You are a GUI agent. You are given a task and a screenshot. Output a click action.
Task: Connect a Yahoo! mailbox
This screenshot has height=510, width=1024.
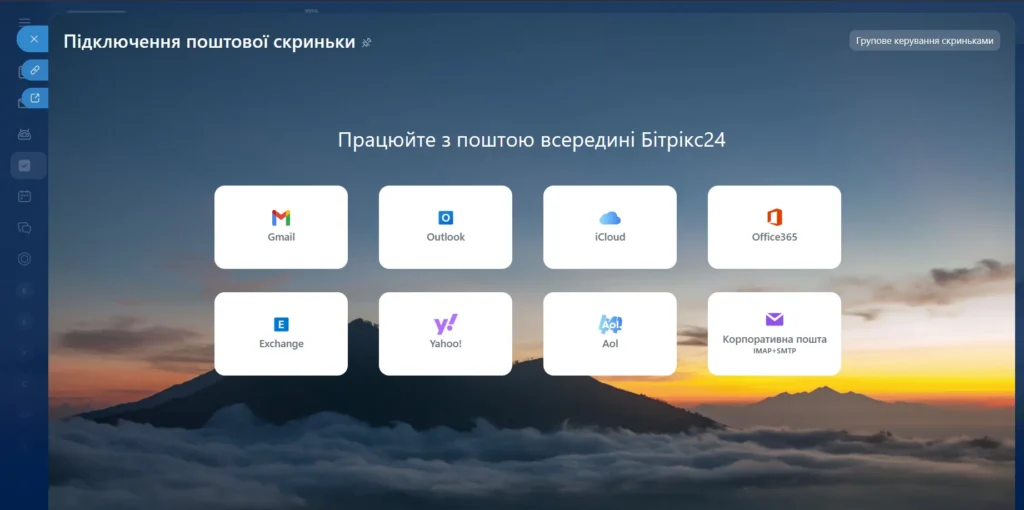click(445, 334)
